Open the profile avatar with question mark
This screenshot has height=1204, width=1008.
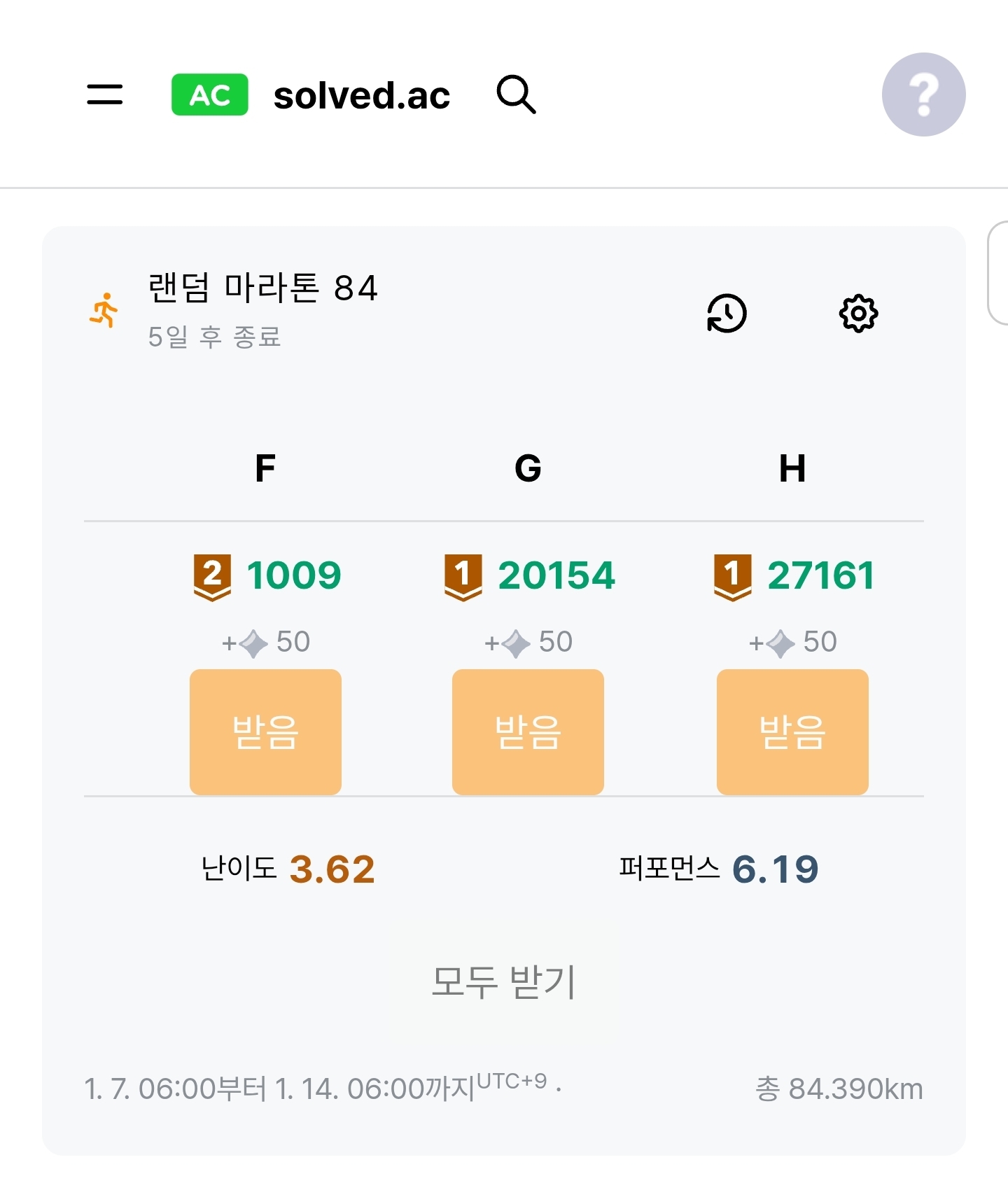tap(923, 94)
